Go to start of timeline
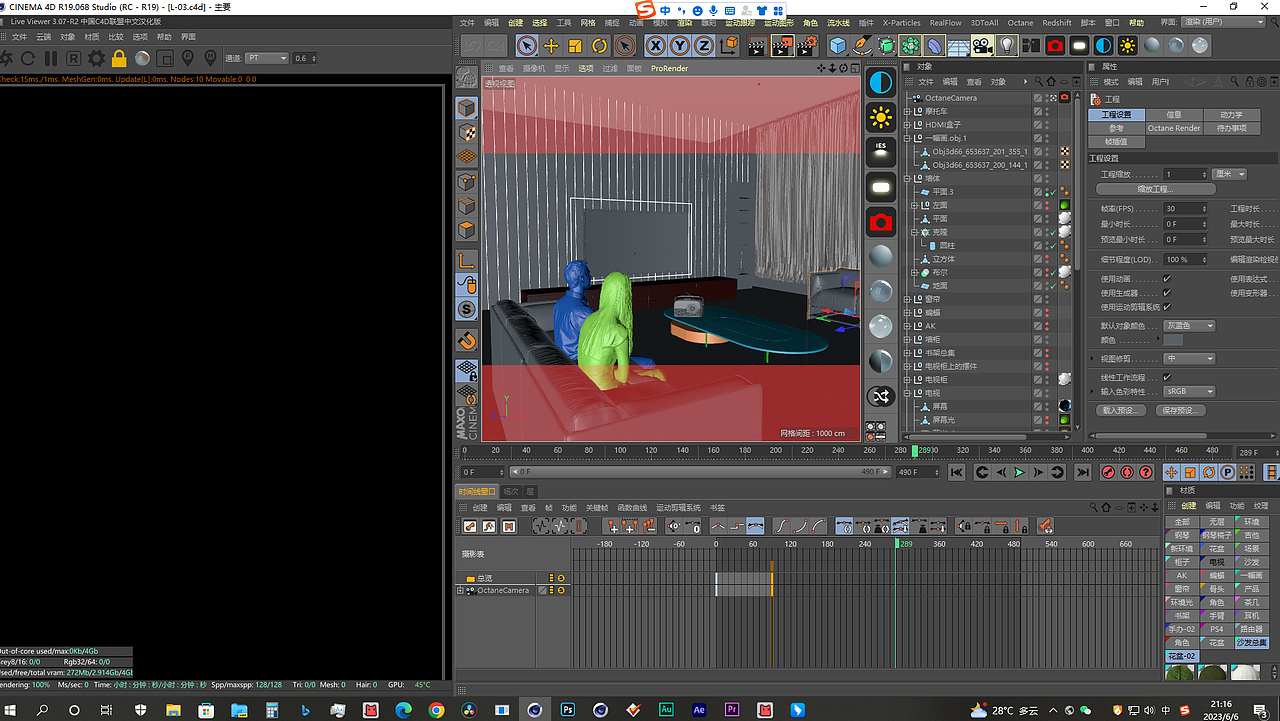Image resolution: width=1280 pixels, height=721 pixels. pyautogui.click(x=957, y=472)
